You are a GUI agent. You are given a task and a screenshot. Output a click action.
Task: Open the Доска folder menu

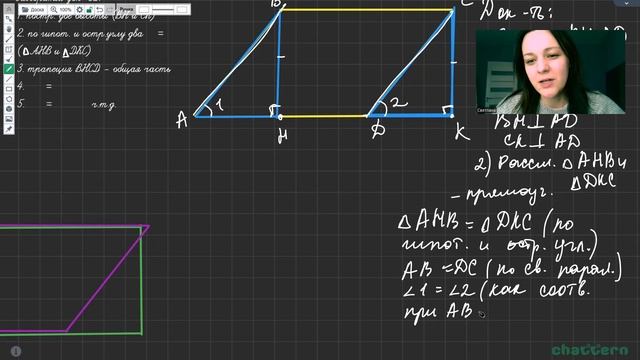coord(33,9)
